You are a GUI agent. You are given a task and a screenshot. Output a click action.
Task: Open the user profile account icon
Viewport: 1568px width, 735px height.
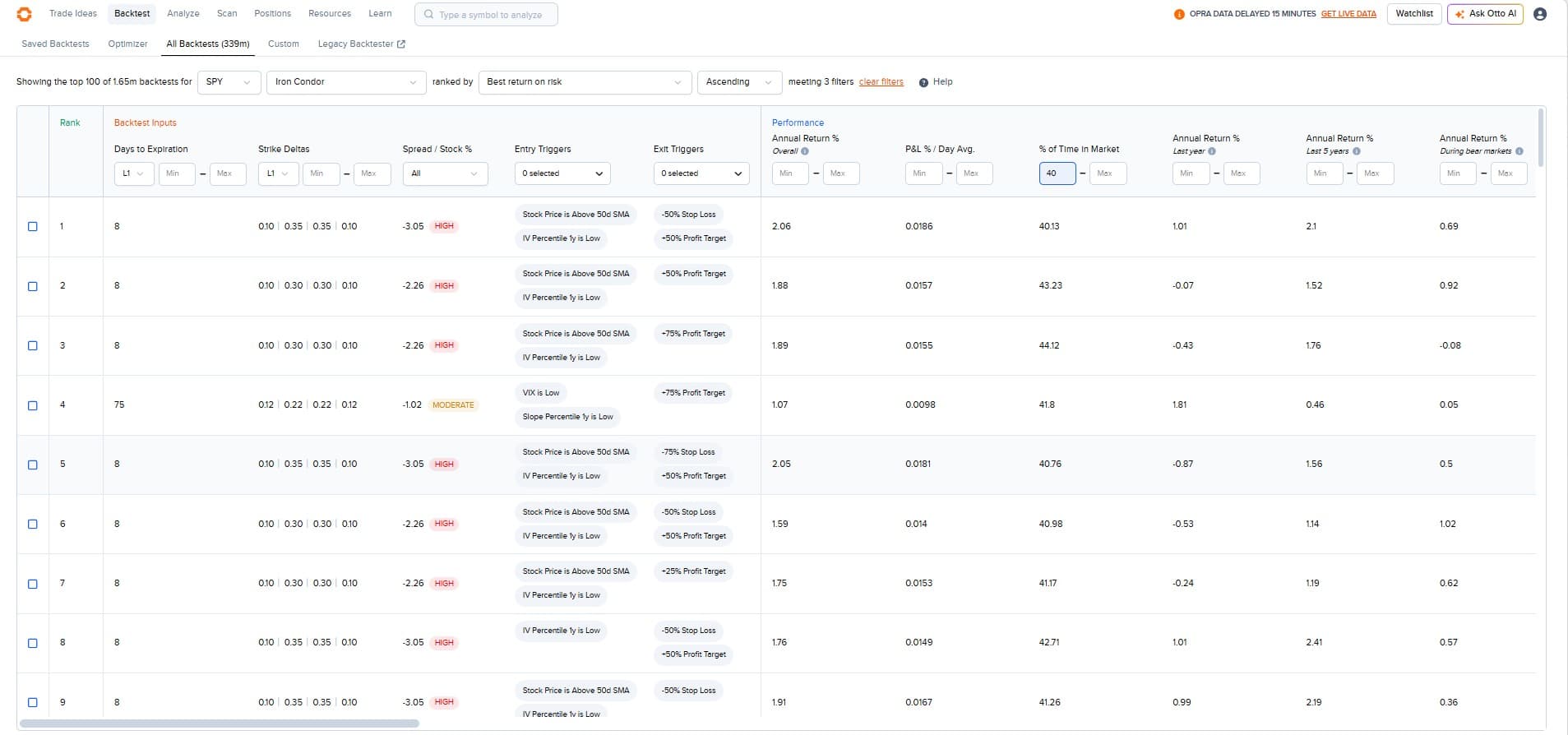click(x=1540, y=14)
